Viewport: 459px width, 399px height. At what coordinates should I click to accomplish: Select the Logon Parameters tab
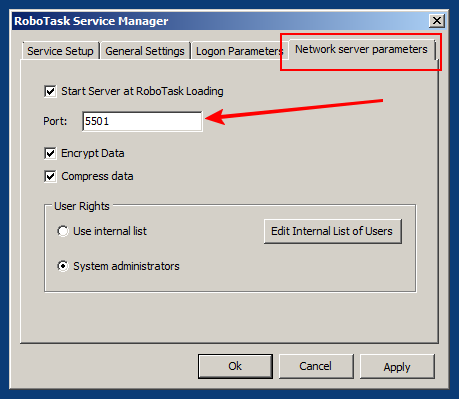click(x=239, y=51)
